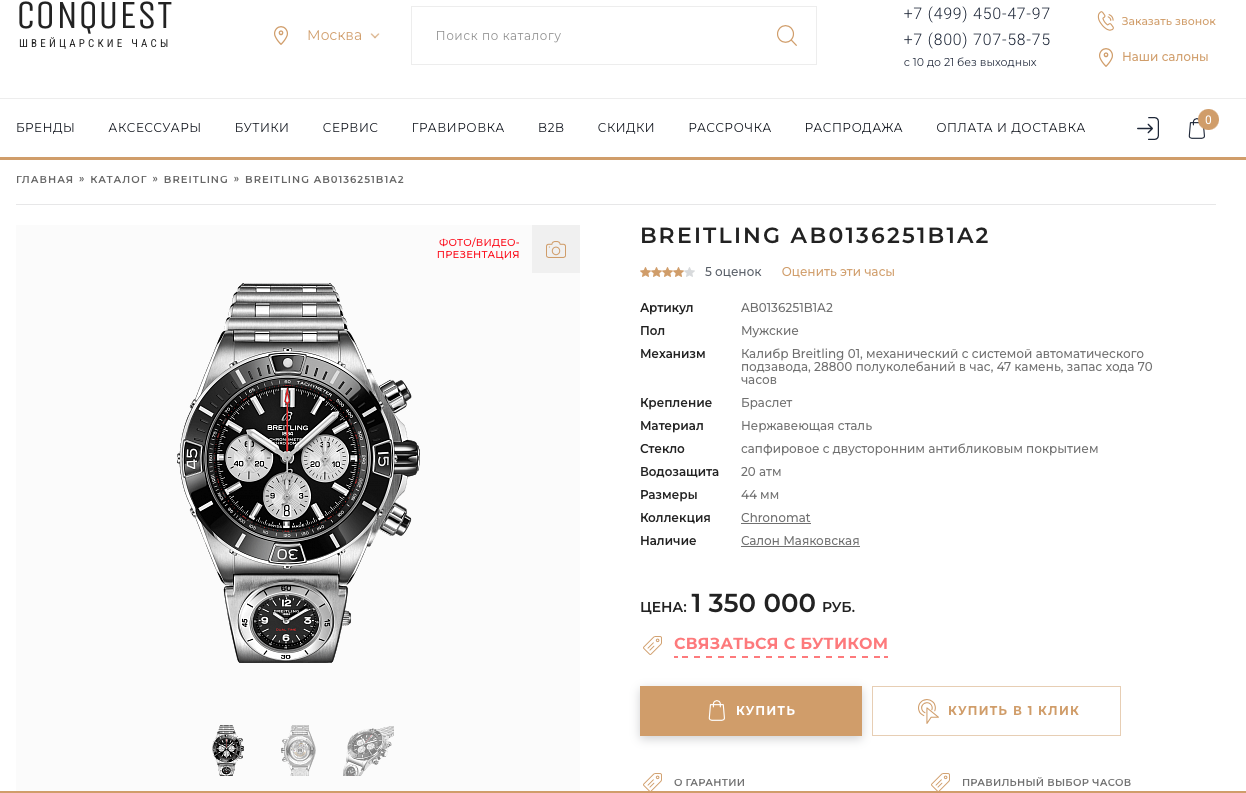The image size is (1246, 793).
Task: Click the location pin next to Москва
Action: point(281,35)
